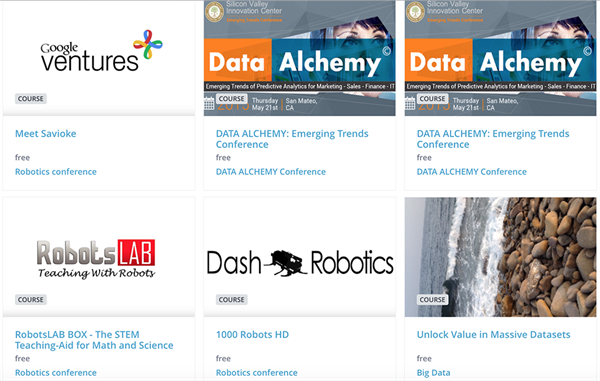Open the RobotsLAB logo thumbnail
Screen dimensions: 600x381
click(x=99, y=257)
